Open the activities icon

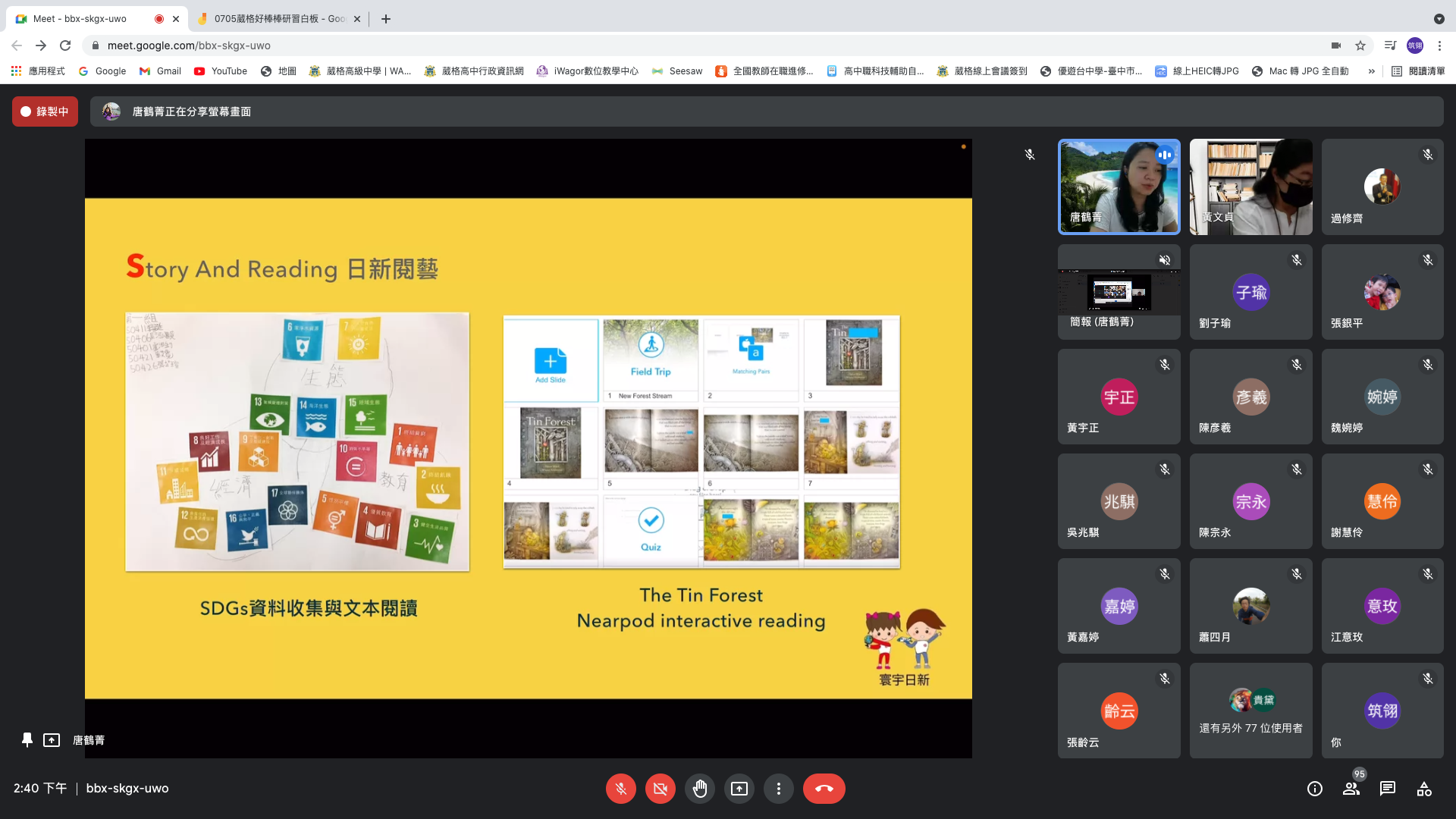[x=1423, y=789]
